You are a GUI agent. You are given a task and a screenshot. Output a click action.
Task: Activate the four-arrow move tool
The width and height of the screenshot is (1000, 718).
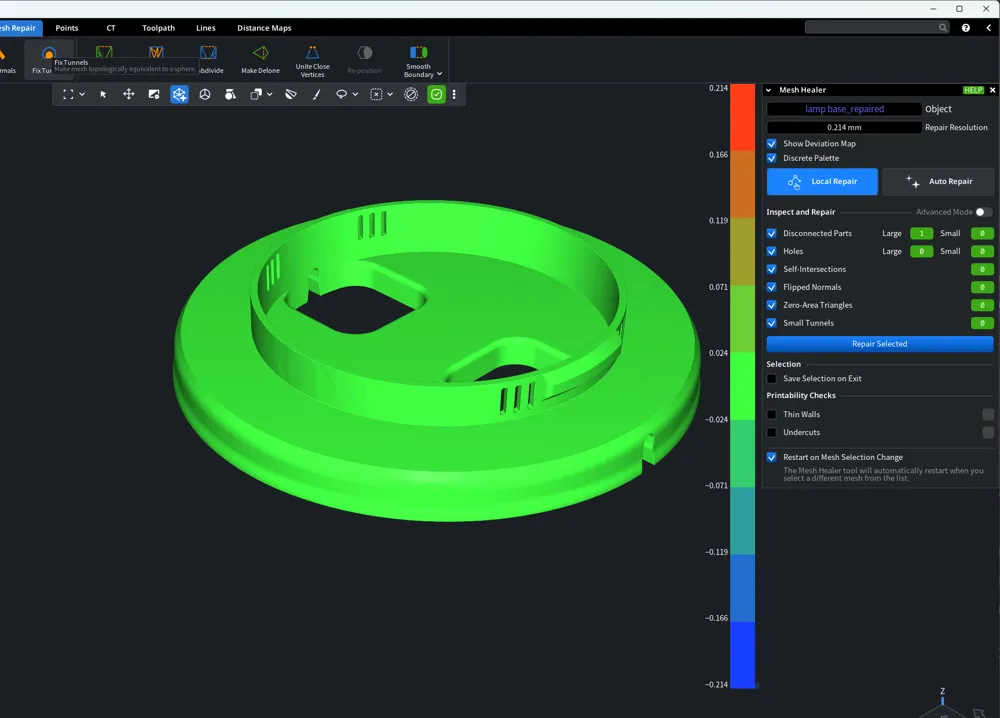pyautogui.click(x=128, y=94)
